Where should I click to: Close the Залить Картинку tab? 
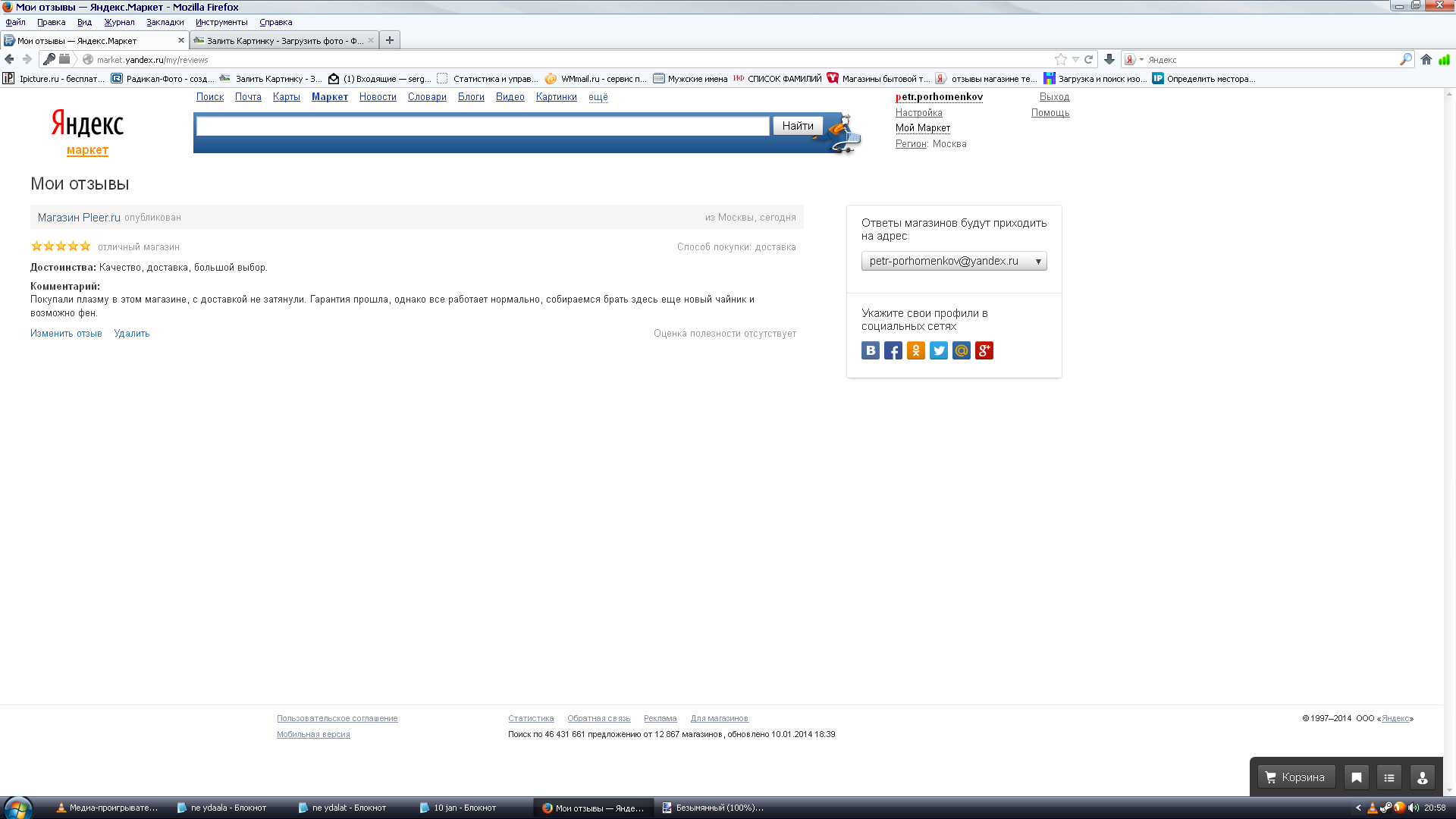coord(370,40)
